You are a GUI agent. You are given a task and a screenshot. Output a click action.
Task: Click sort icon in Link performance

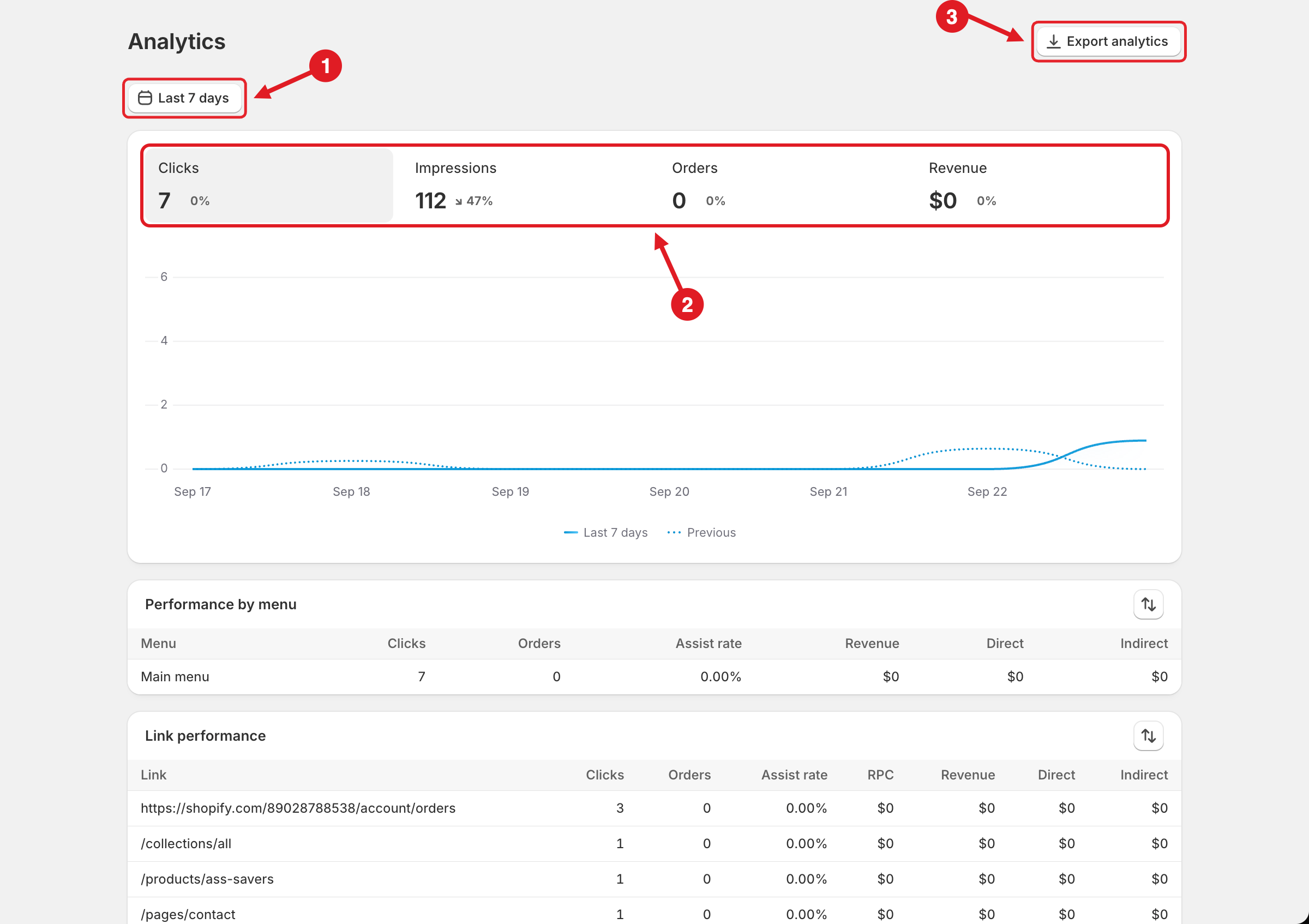tap(1148, 736)
